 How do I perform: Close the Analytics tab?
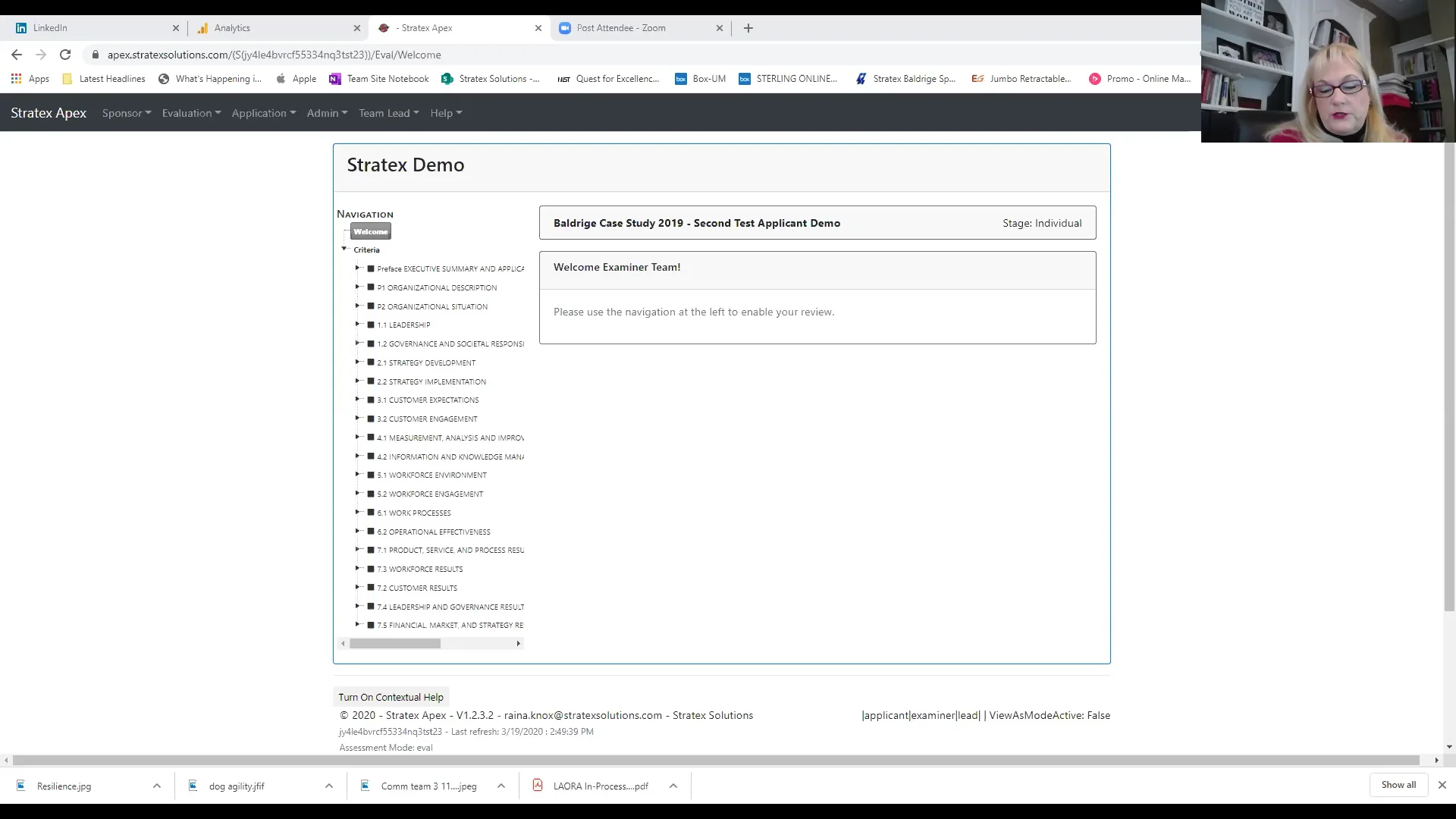(357, 28)
